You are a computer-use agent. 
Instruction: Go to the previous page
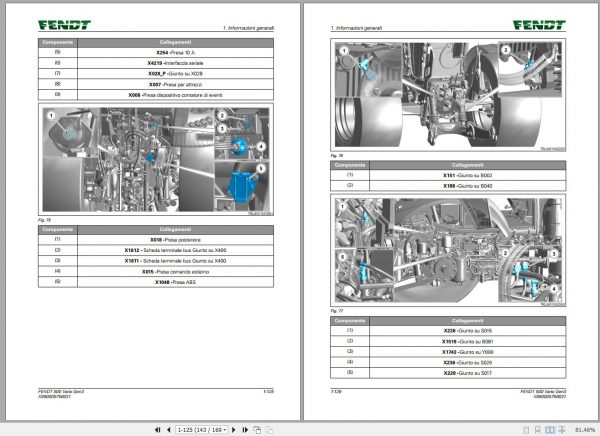pyautogui.click(x=168, y=430)
